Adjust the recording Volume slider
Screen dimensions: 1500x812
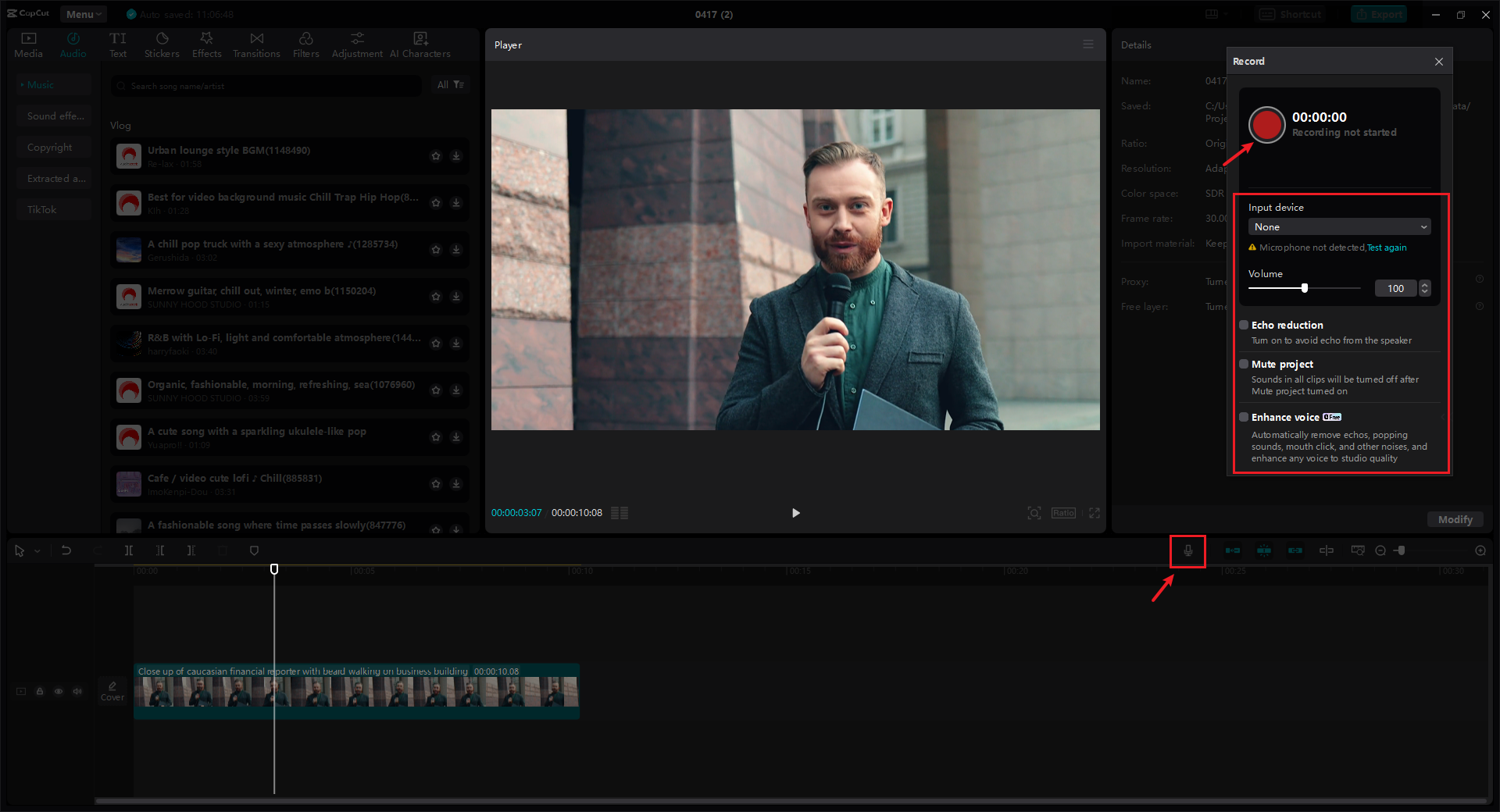click(1304, 288)
